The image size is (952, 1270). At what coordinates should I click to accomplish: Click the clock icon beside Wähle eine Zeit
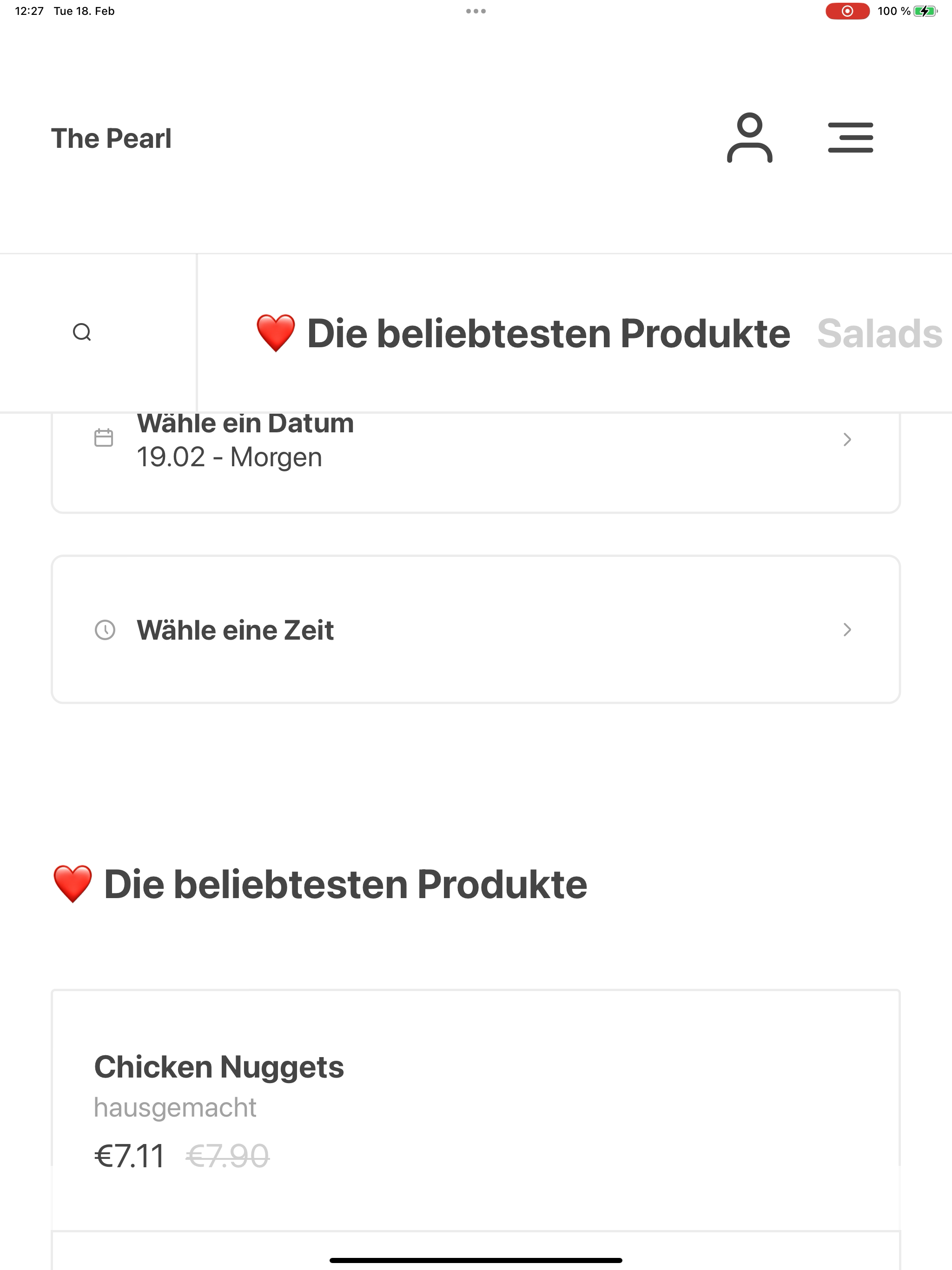[105, 629]
